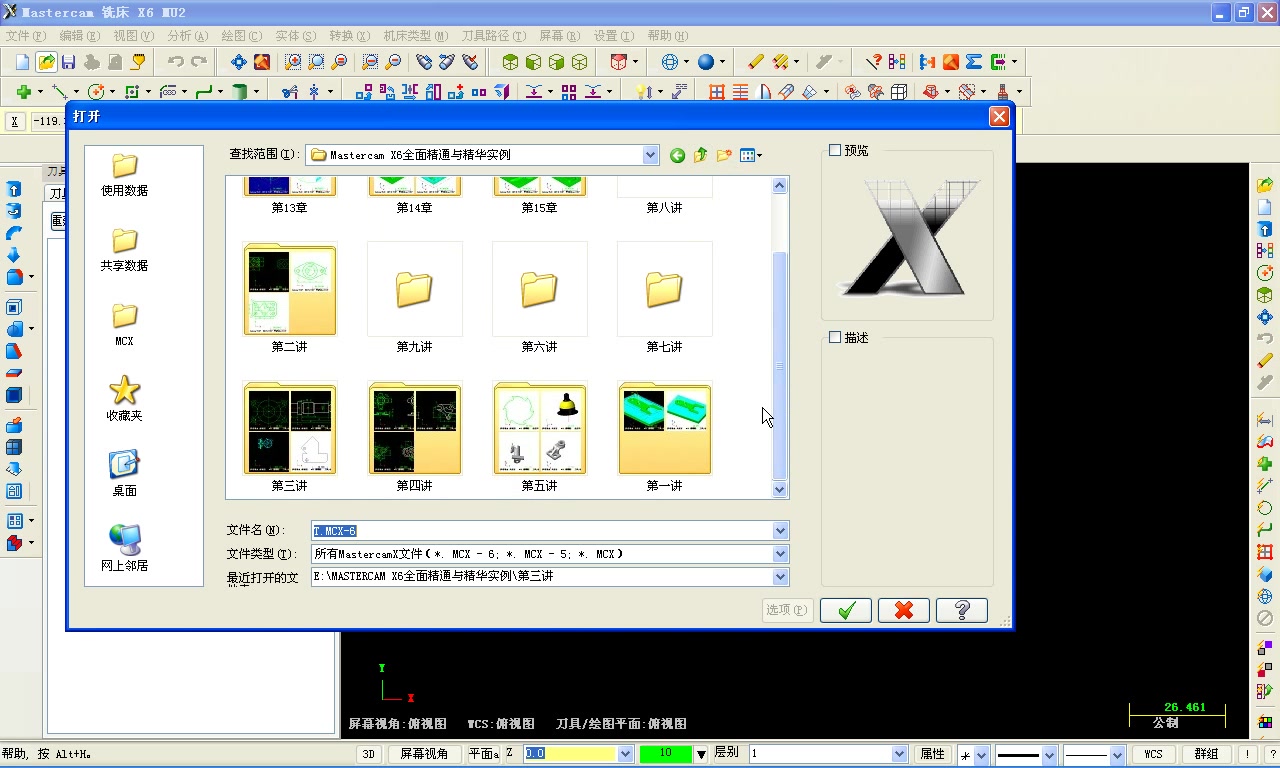Go up one folder level icon
1280x768 pixels.
pos(700,155)
